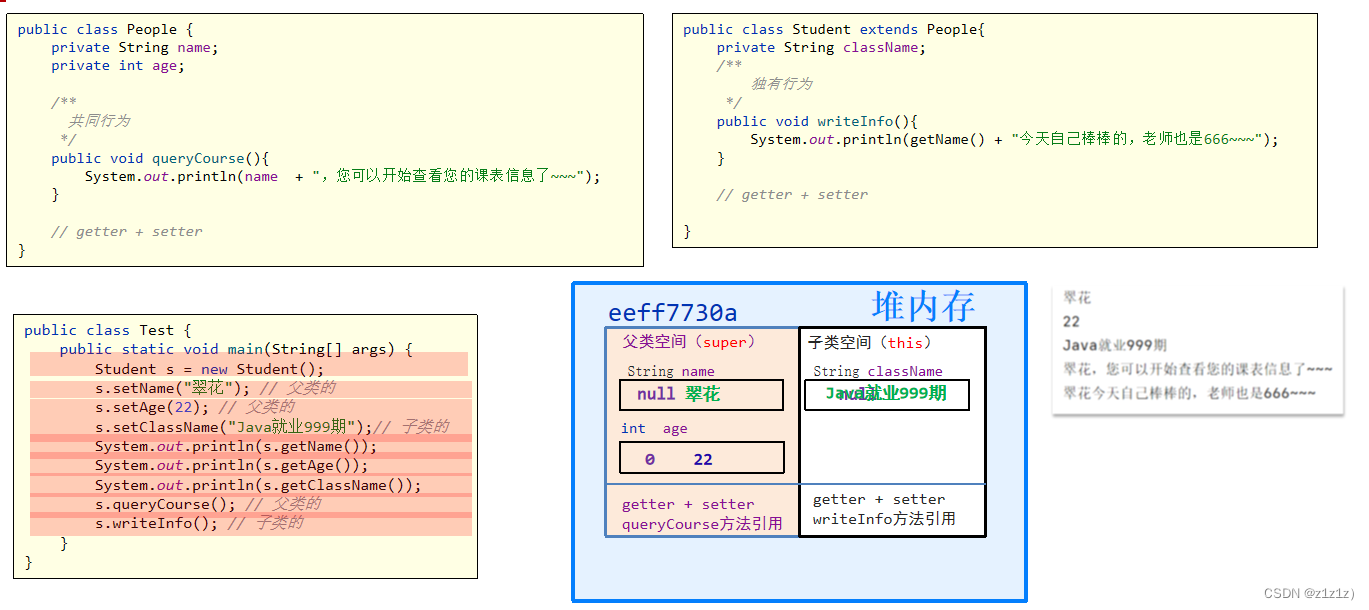
Task: Click the first output line '翠花' in console
Action: pyautogui.click(x=1077, y=298)
